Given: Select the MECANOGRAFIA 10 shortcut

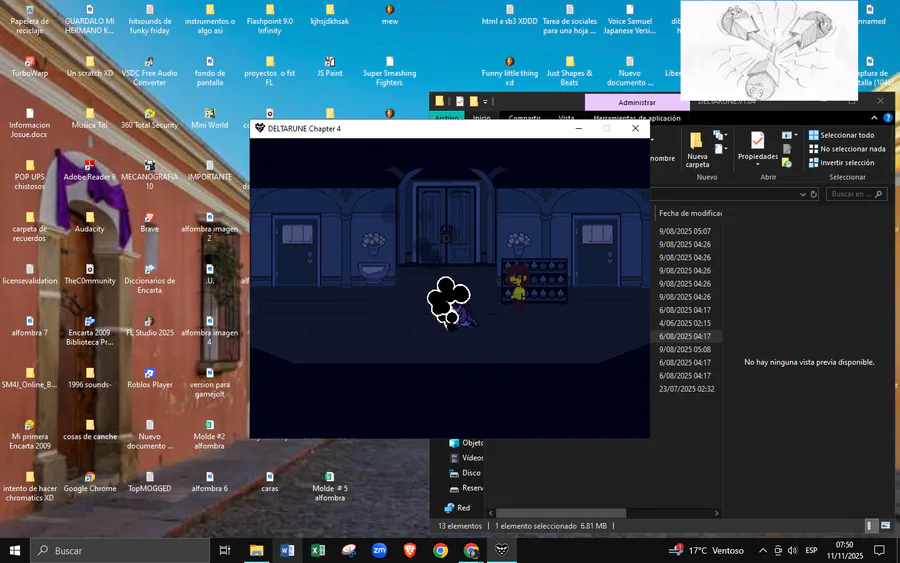Looking at the screenshot, I should [x=149, y=175].
